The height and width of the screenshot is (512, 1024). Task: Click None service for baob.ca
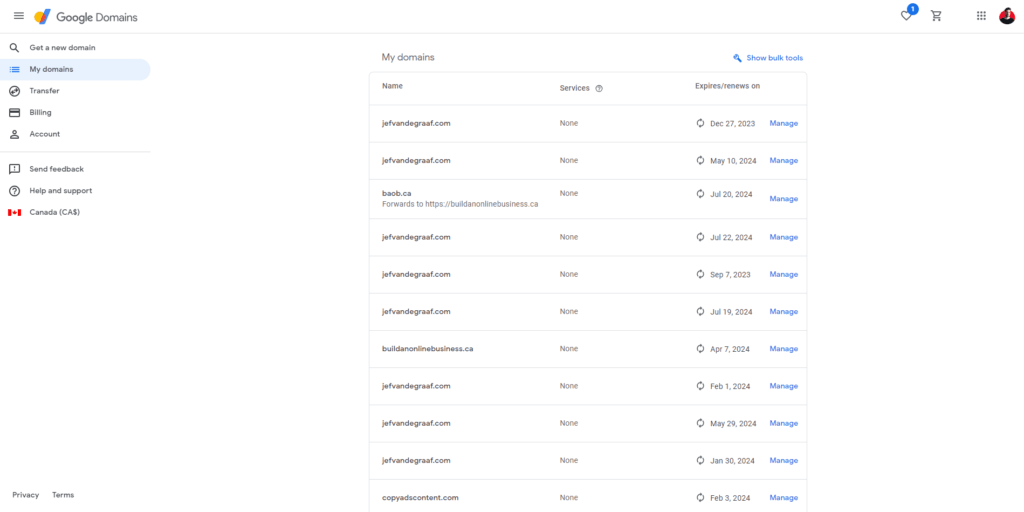tap(569, 193)
